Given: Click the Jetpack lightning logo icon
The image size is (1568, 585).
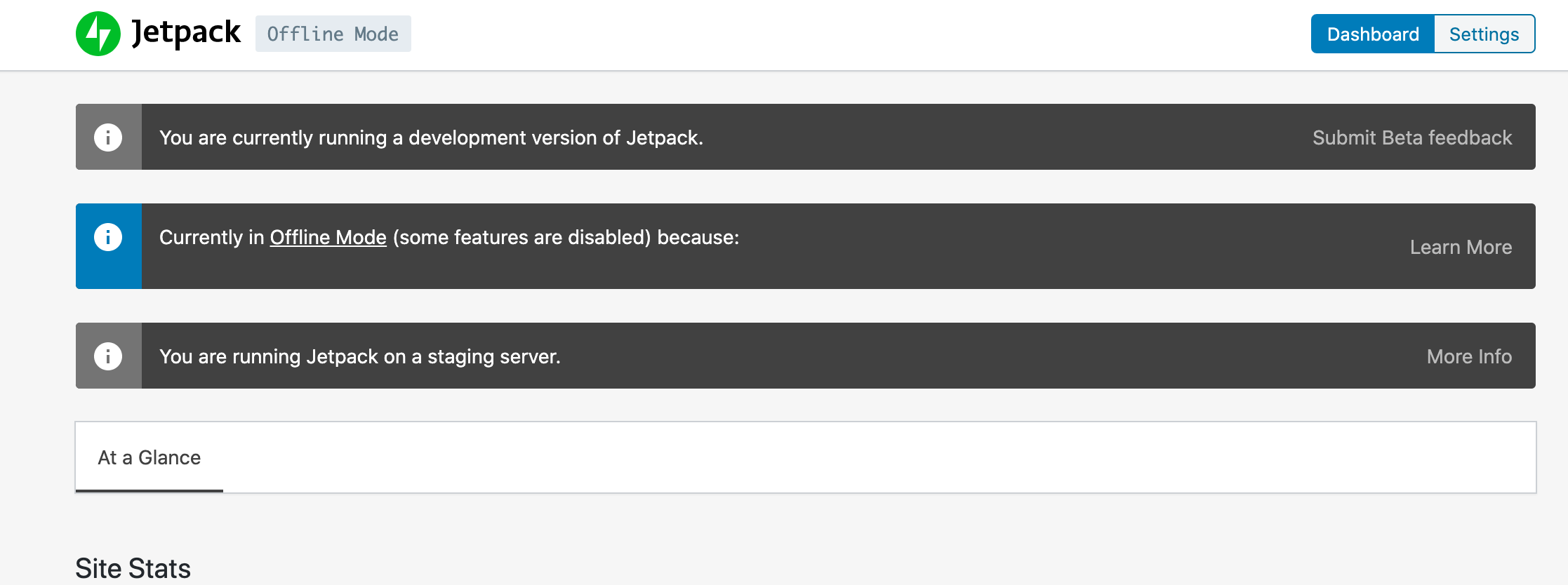Looking at the screenshot, I should click(98, 34).
